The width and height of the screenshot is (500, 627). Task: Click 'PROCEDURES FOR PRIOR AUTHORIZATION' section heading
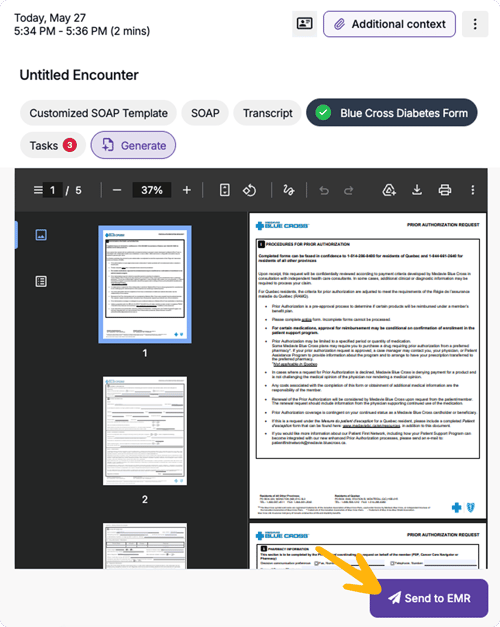308,244
